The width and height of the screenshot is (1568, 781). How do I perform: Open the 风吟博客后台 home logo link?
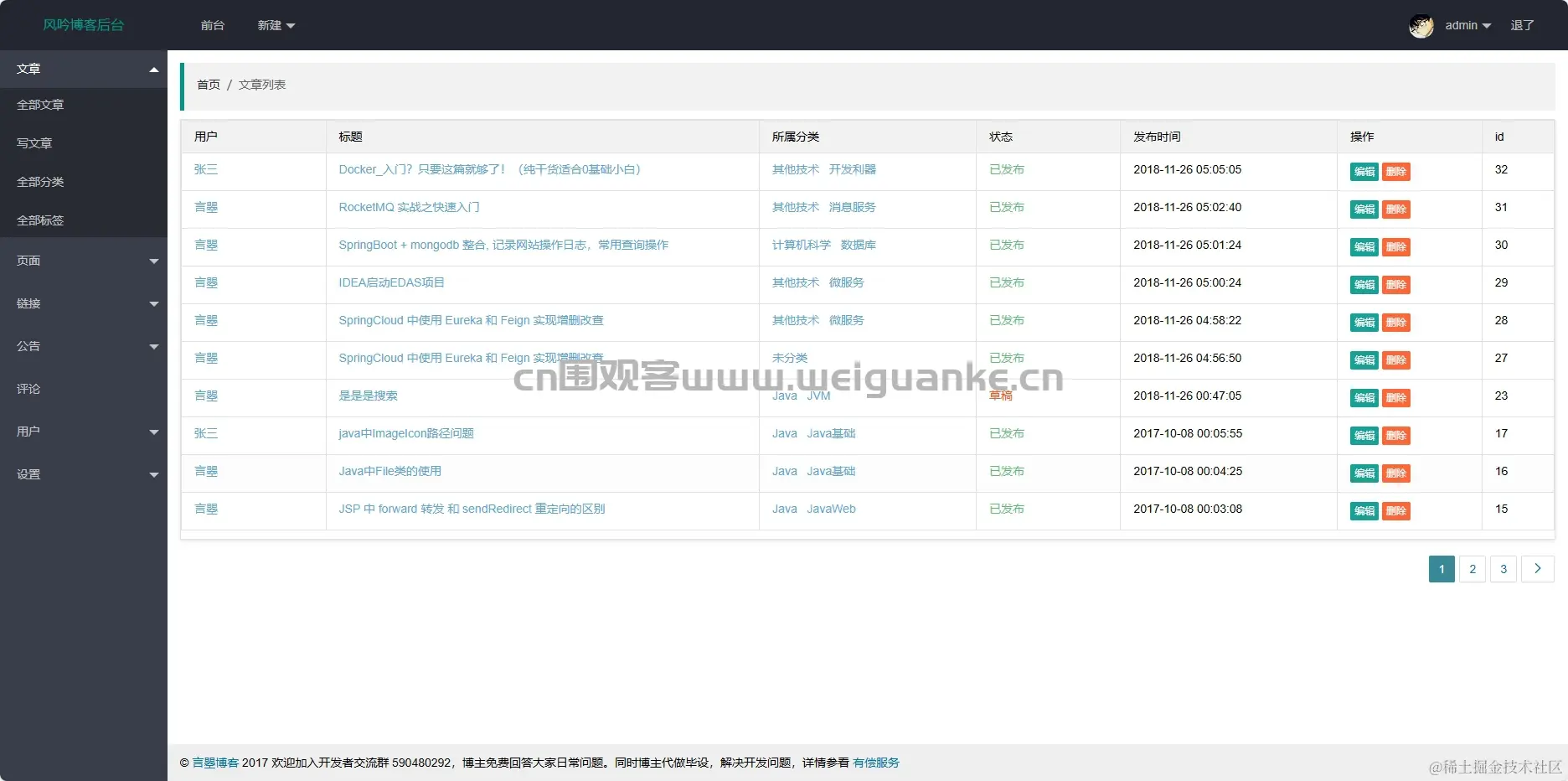84,25
